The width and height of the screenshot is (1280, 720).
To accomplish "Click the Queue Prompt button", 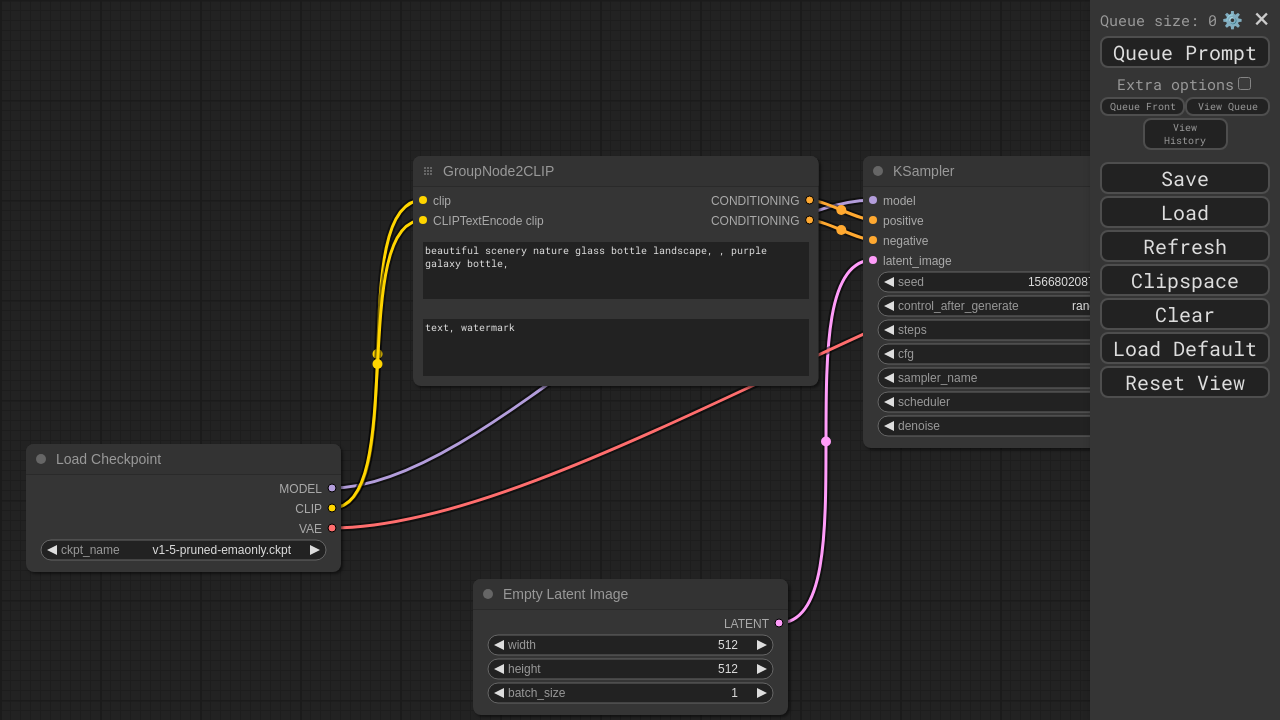I will click(x=1184, y=53).
